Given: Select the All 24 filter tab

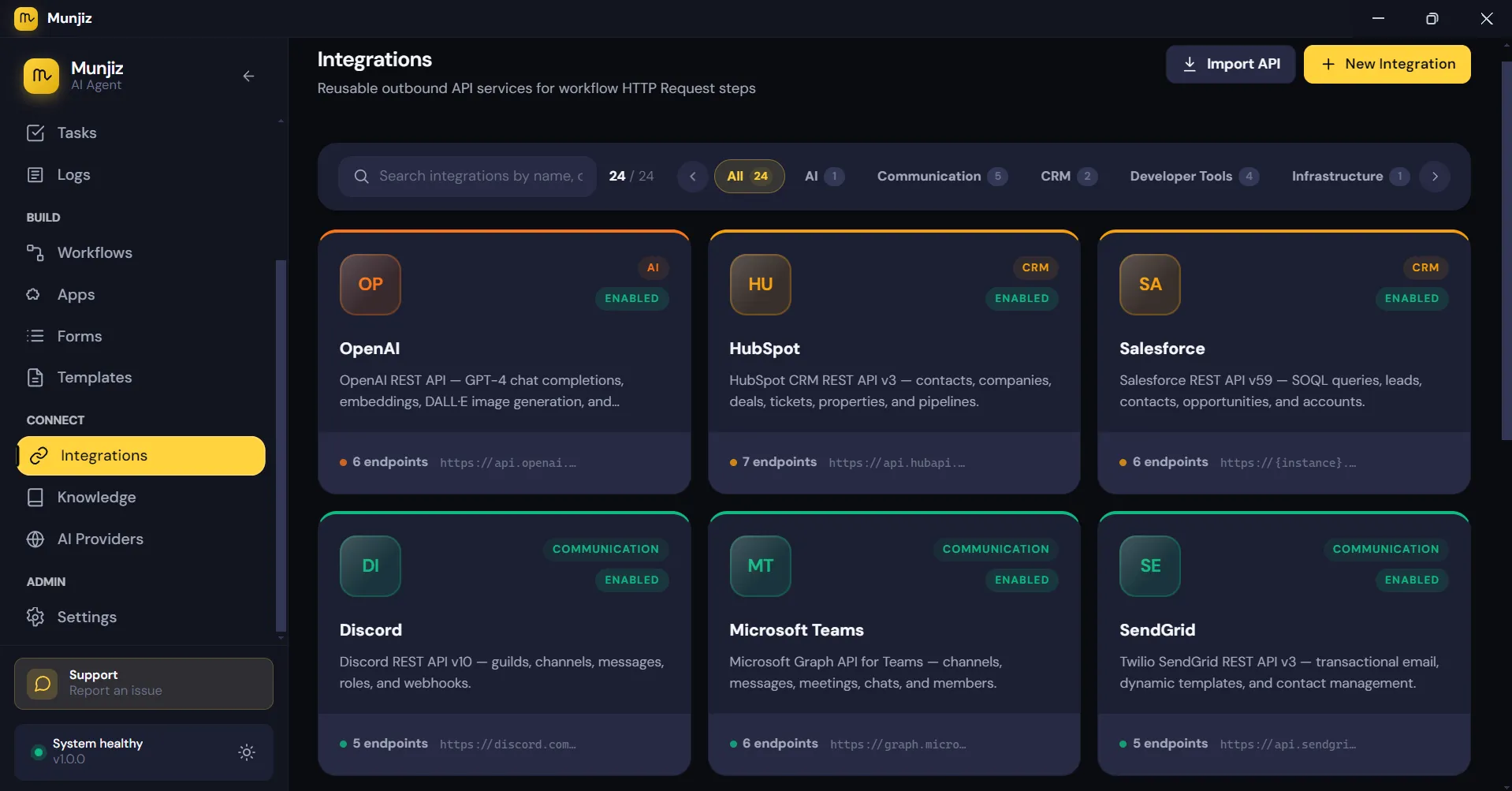Looking at the screenshot, I should [x=749, y=176].
